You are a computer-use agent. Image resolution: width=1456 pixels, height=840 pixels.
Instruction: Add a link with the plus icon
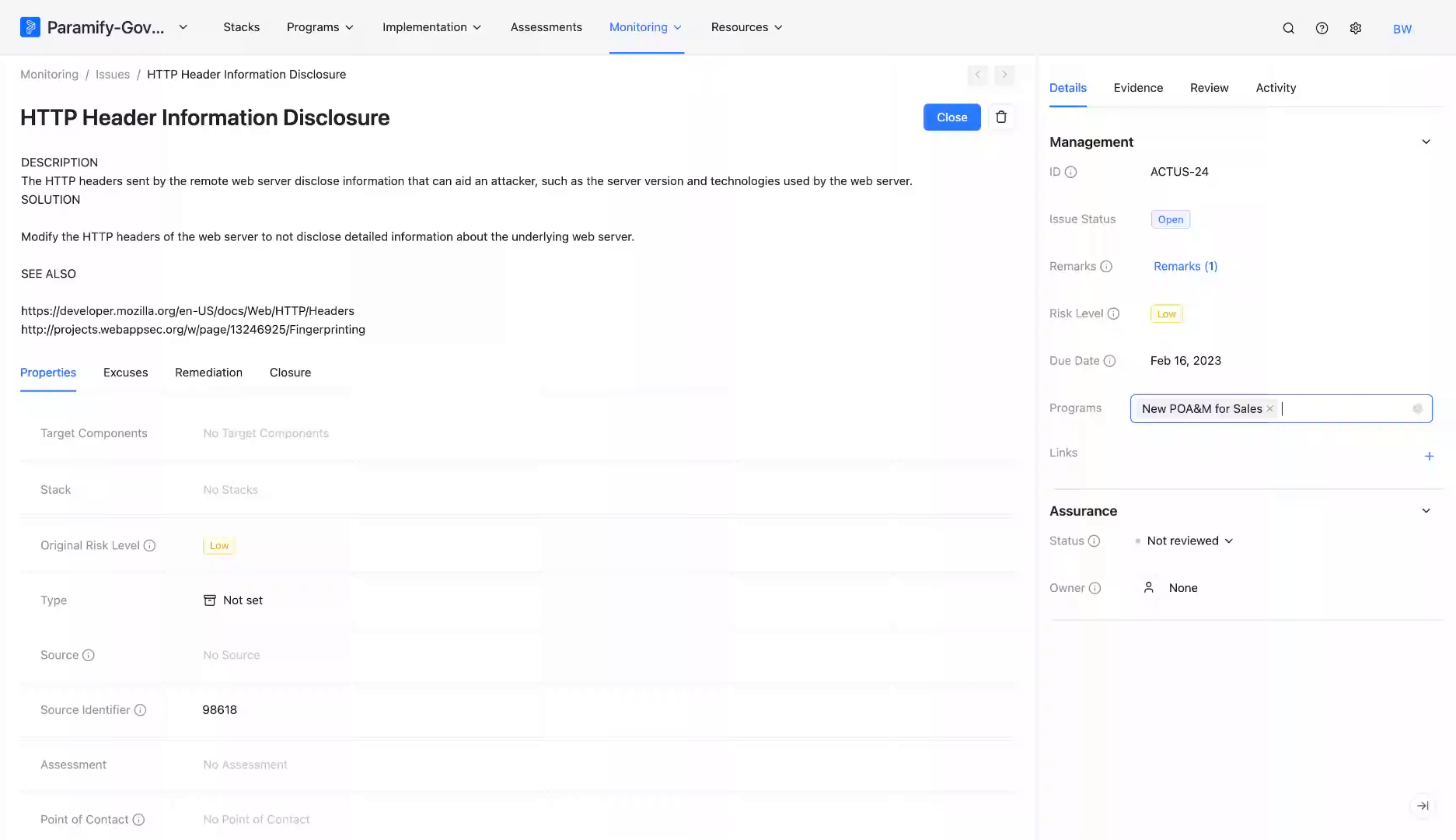tap(1429, 457)
